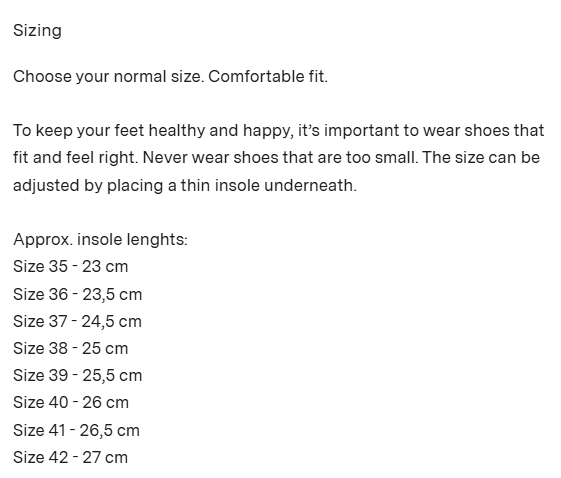Select the Size 37 - 24,5 cm row
Image resolution: width=561 pixels, height=478 pixels.
77,322
